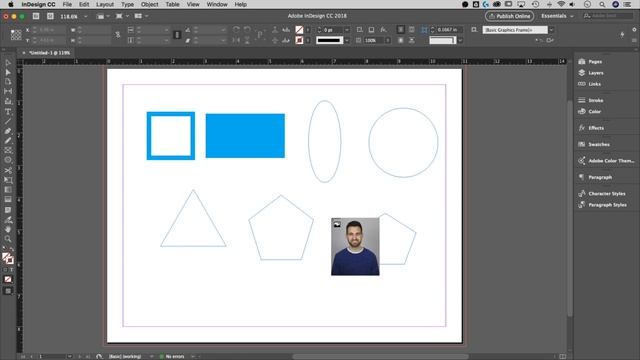
Task: Open the Window menu
Action: [x=217, y=4]
